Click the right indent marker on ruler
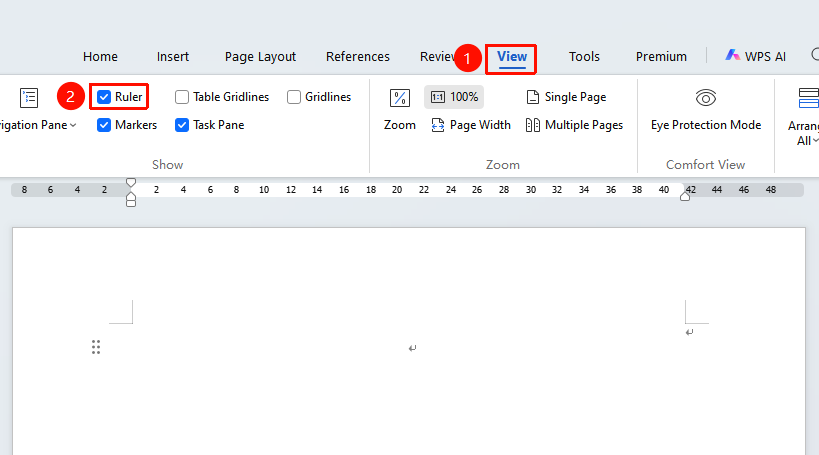Image resolution: width=819 pixels, height=455 pixels. 685,195
